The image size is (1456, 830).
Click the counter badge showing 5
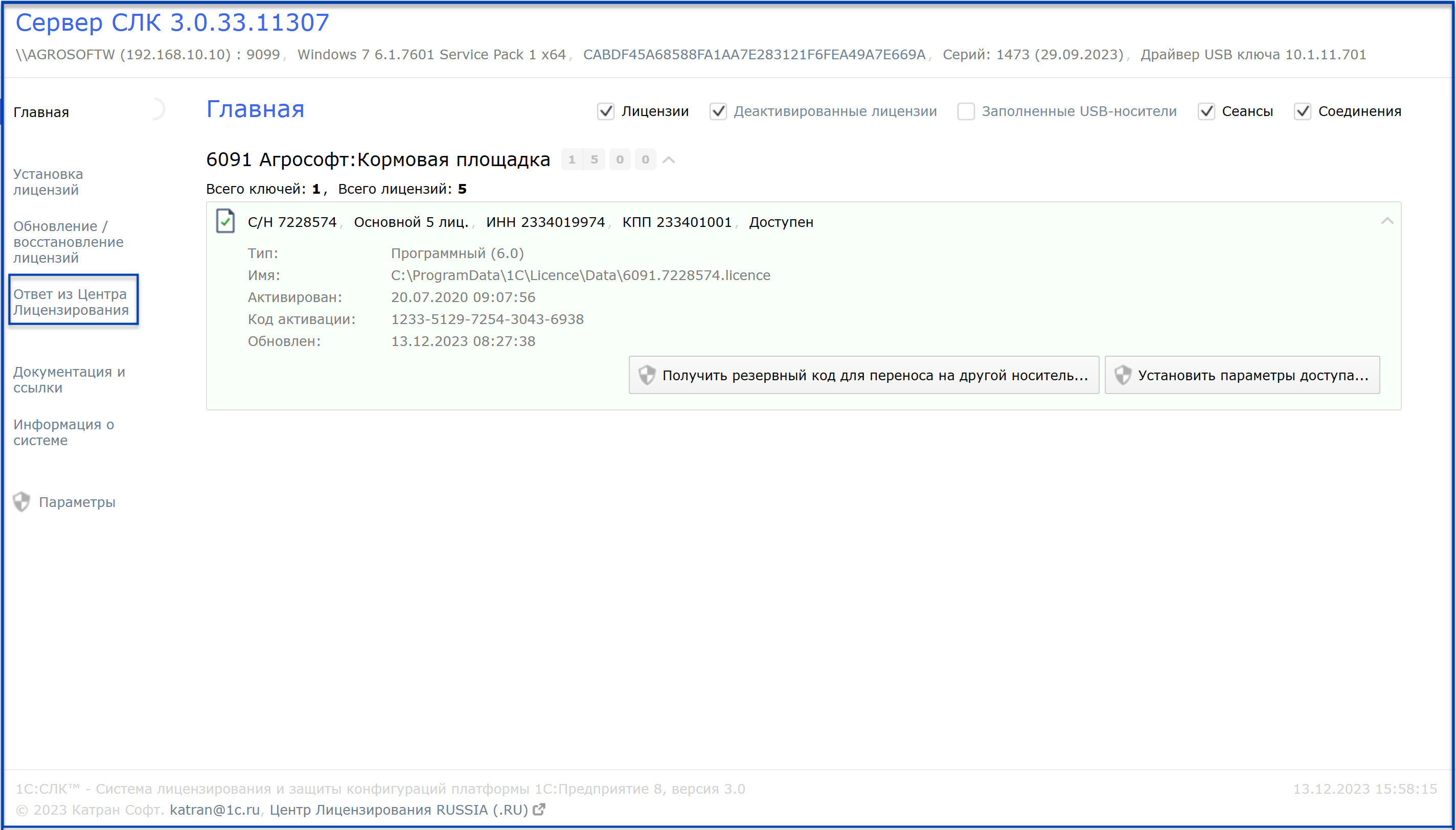click(594, 159)
